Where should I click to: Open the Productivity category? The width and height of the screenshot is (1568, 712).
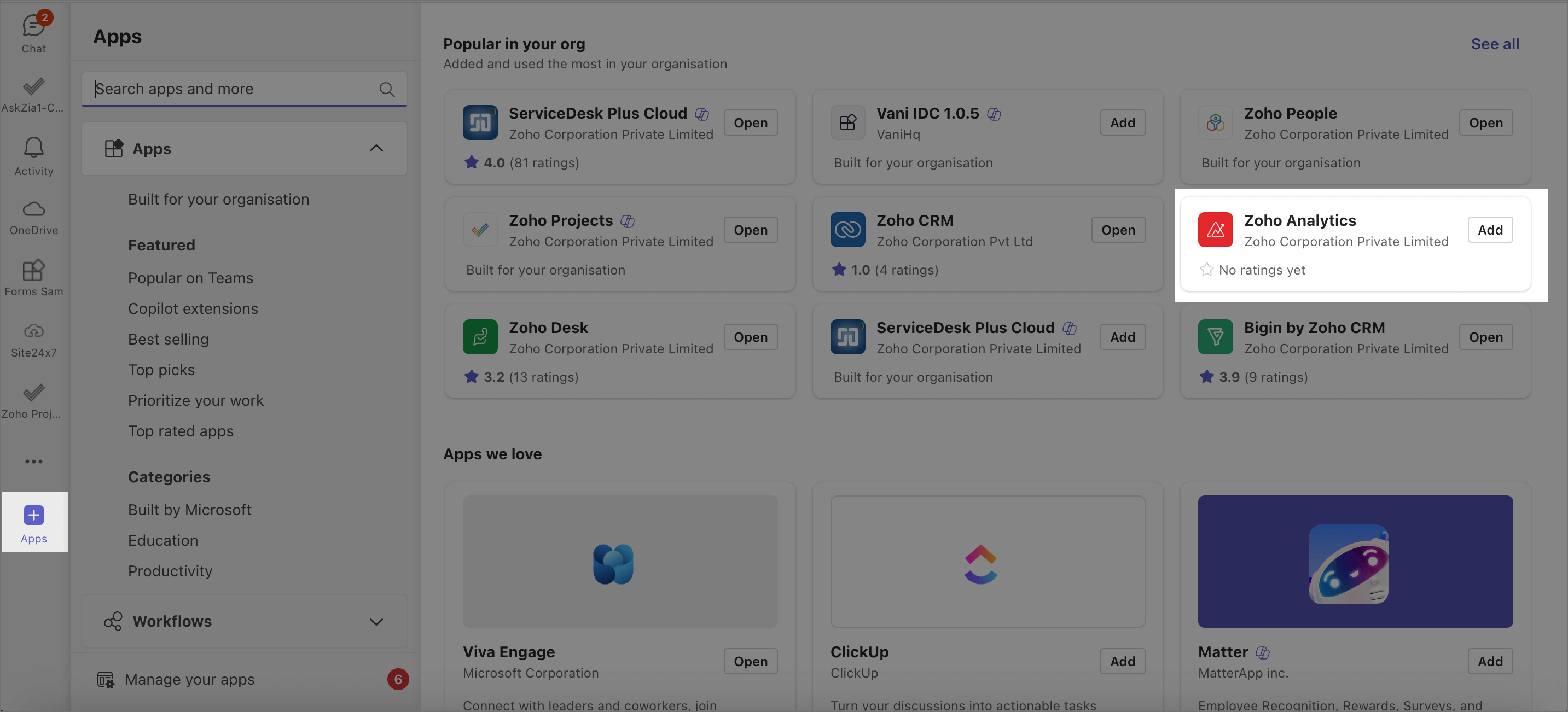tap(170, 571)
